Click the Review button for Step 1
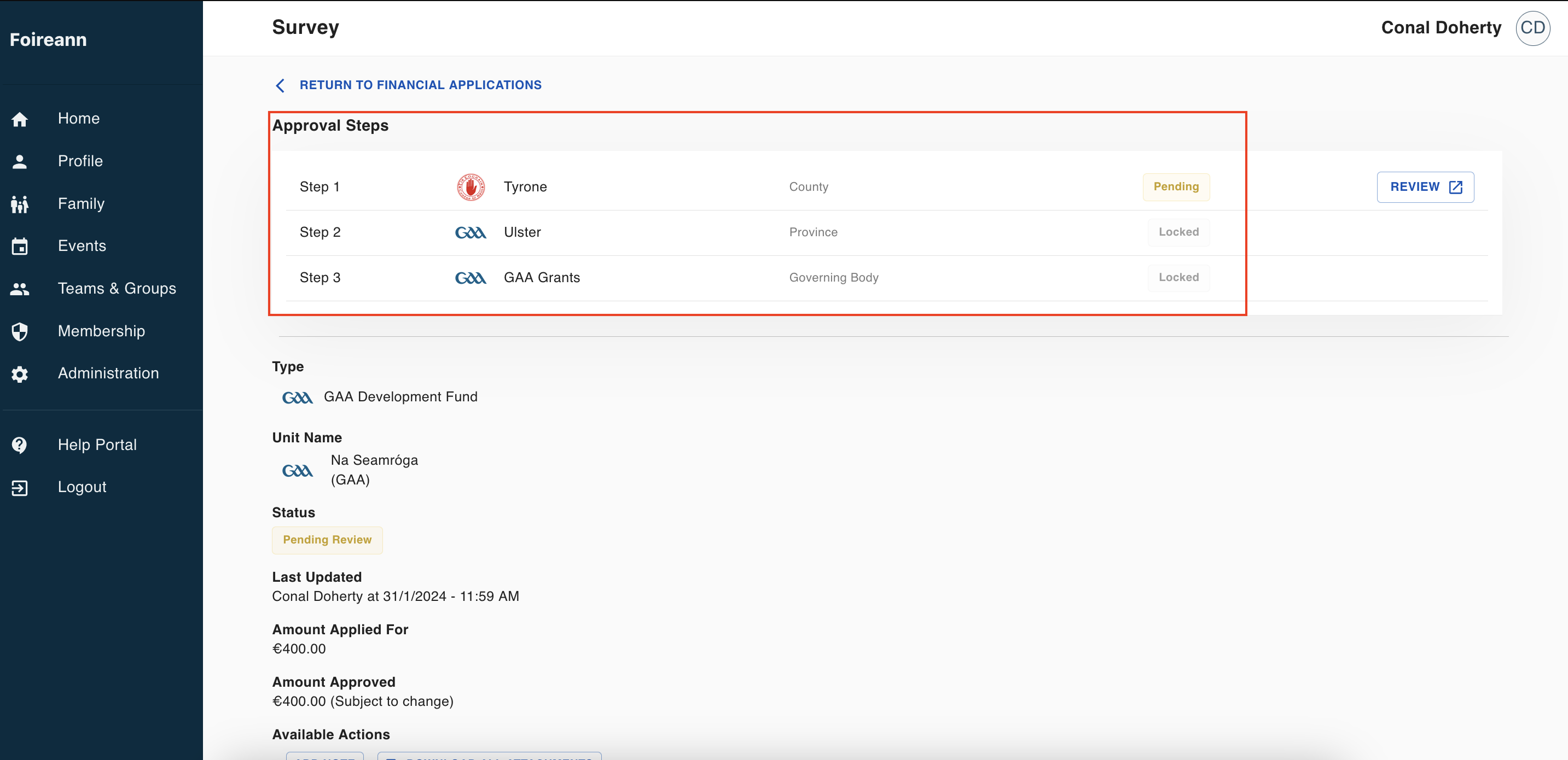 click(x=1425, y=187)
